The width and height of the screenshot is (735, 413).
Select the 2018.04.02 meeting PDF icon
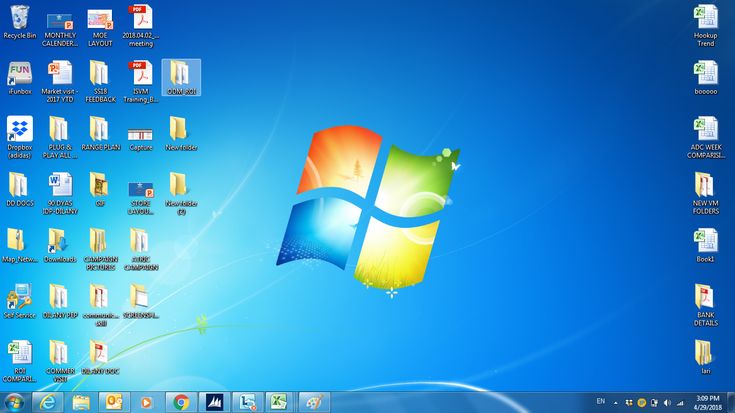141,26
